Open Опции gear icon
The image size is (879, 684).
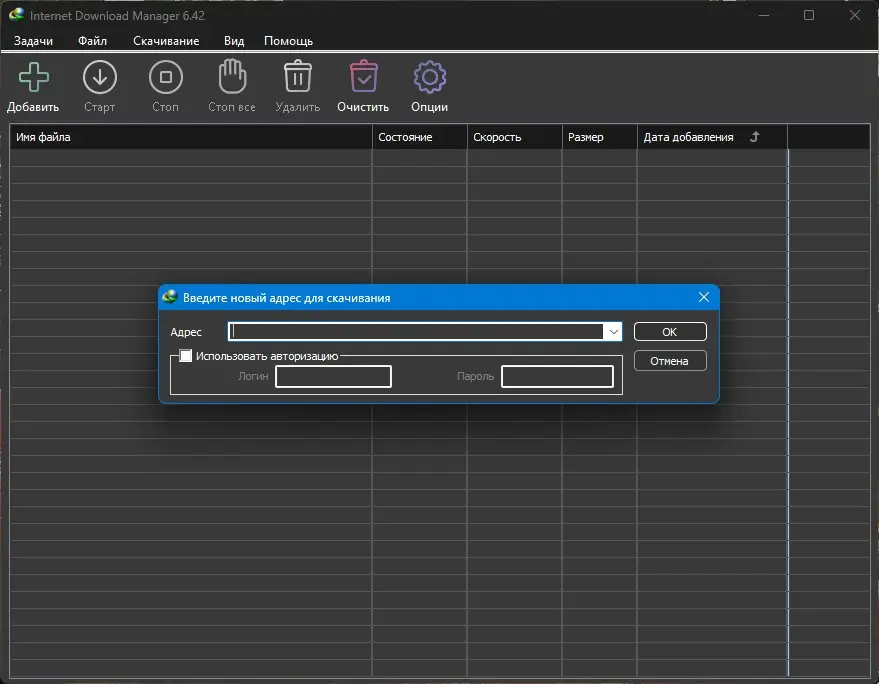pyautogui.click(x=429, y=77)
